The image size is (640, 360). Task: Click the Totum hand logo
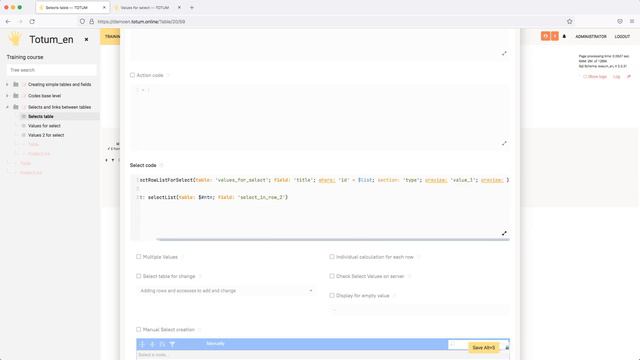pyautogui.click(x=15, y=39)
